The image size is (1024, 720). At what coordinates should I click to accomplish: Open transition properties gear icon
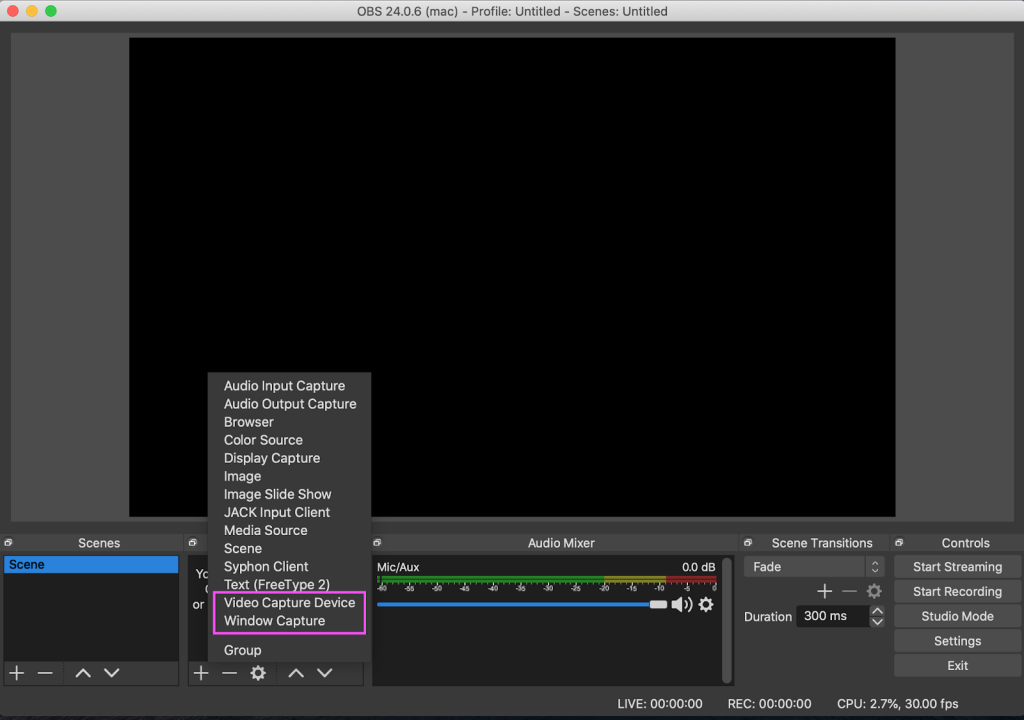coord(874,592)
